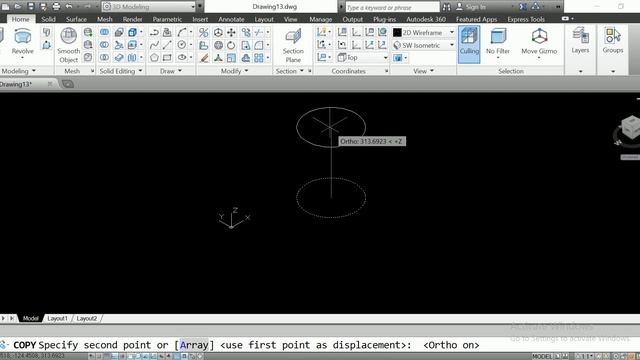Select the Rectangle tool in Draw panel

[167, 58]
